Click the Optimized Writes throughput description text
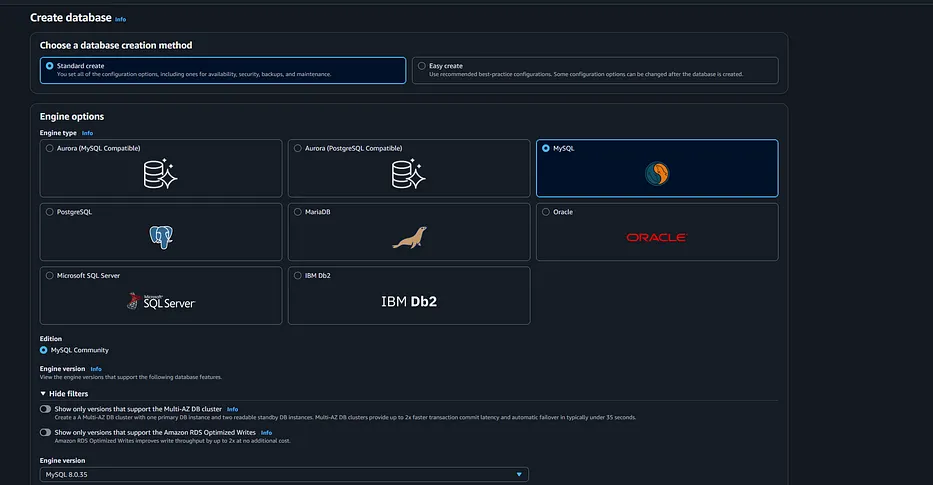This screenshot has width=933, height=485. 173,441
